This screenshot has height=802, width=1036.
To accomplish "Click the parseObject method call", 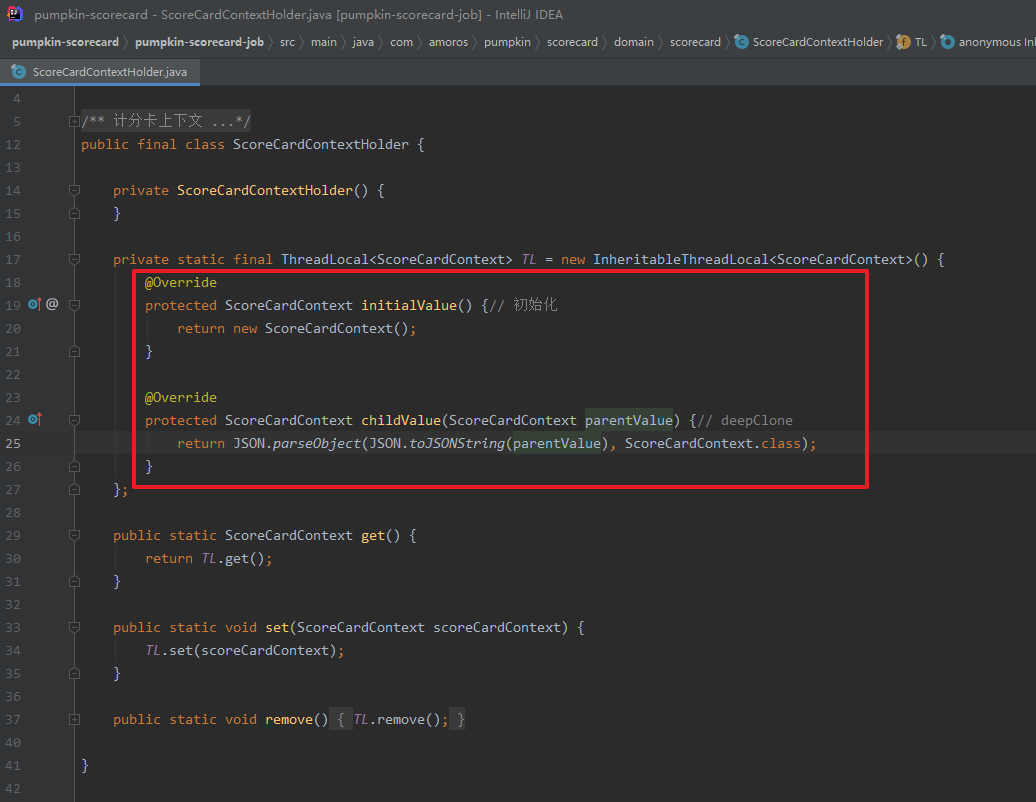I will 317,443.
